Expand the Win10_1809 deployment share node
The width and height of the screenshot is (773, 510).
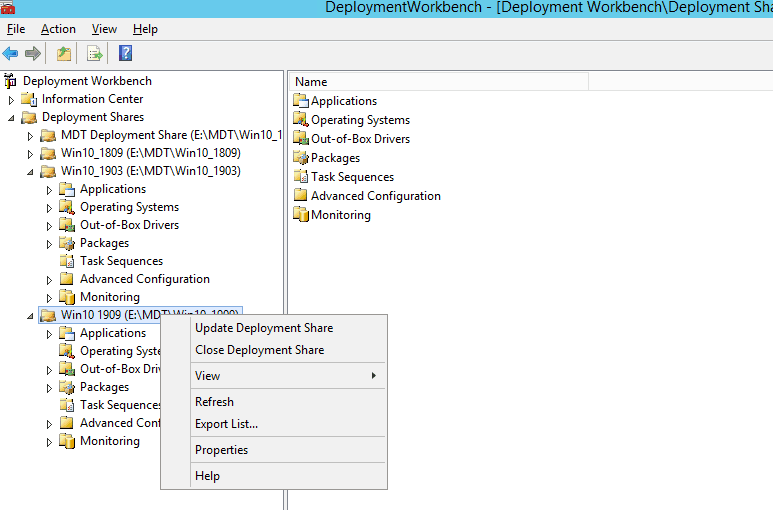(x=30, y=154)
